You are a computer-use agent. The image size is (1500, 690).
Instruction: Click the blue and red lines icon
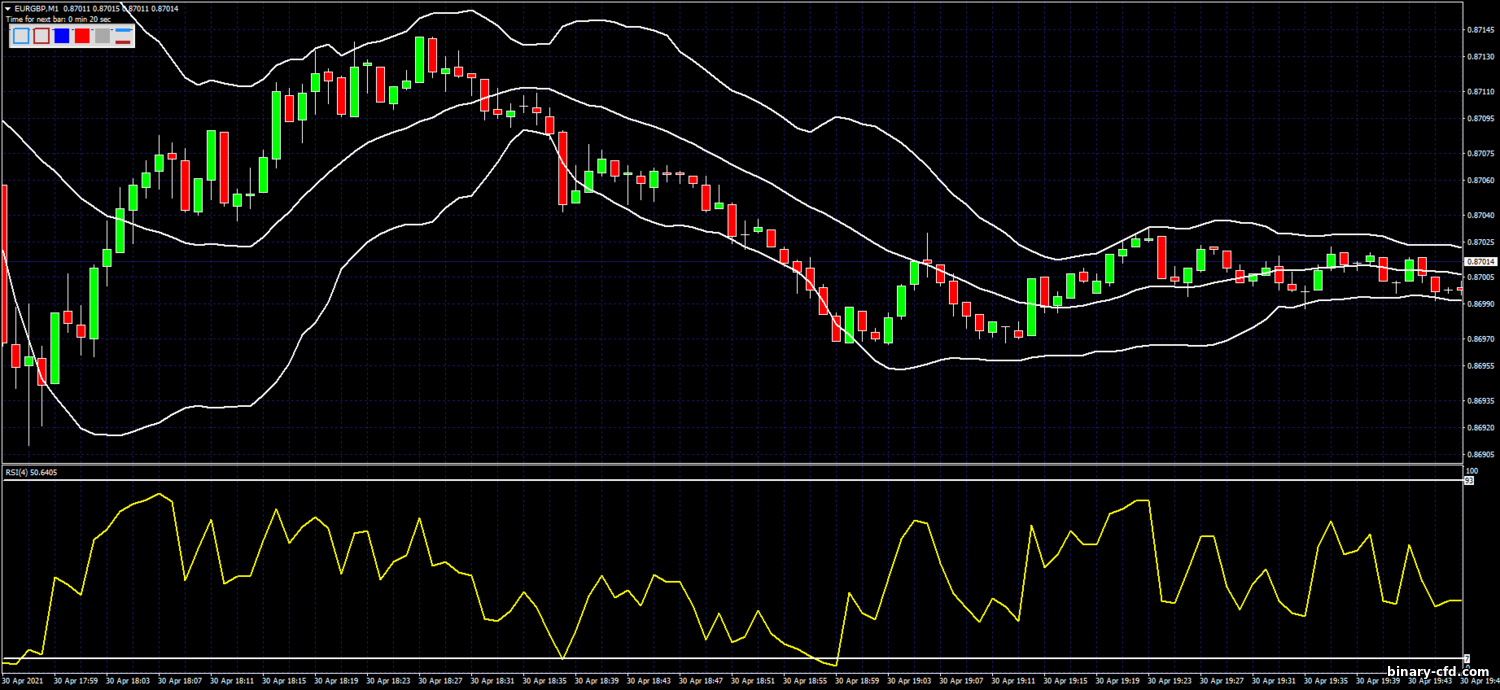[123, 36]
